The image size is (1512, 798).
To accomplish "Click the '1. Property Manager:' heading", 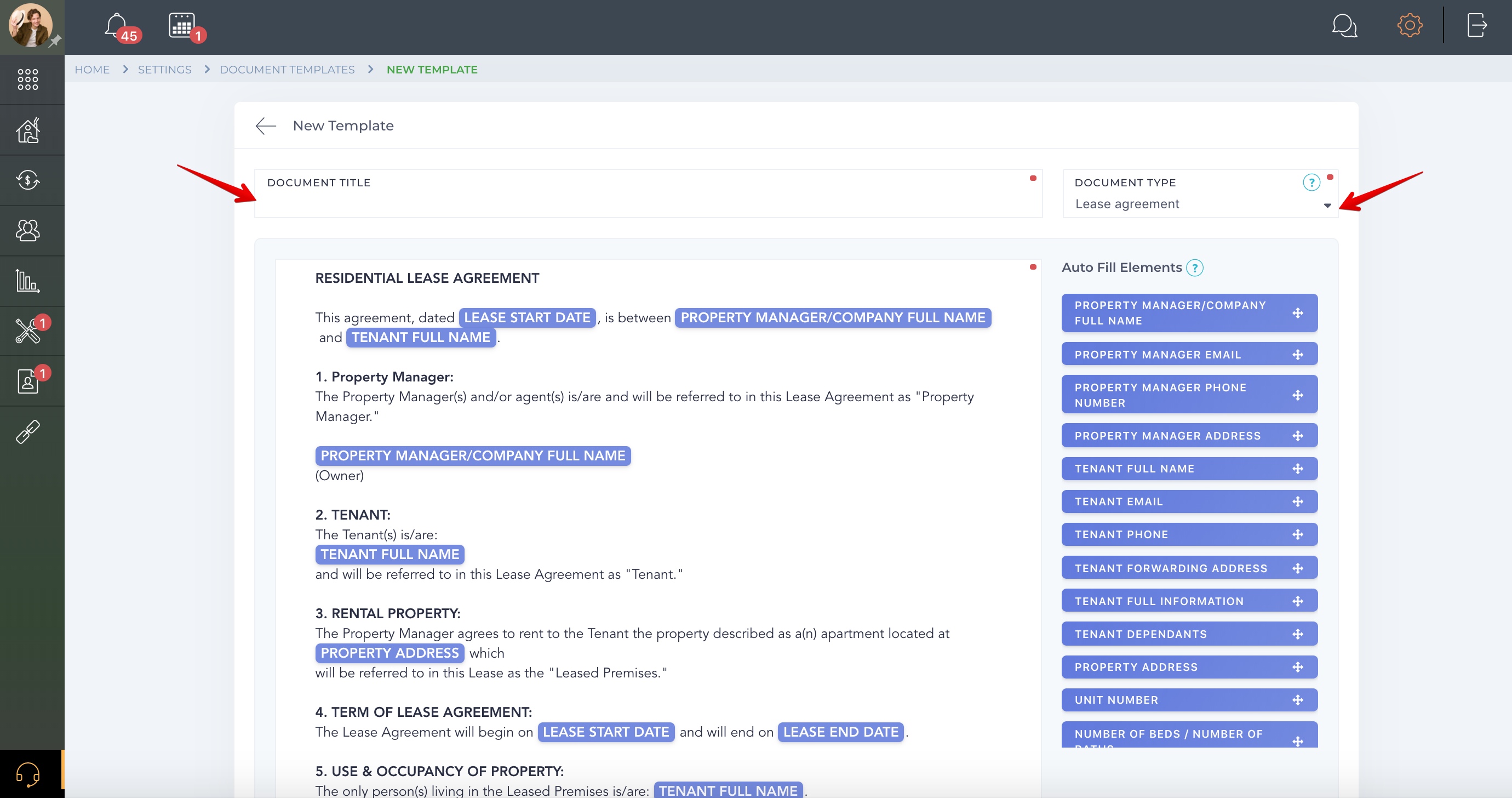I will pos(384,377).
